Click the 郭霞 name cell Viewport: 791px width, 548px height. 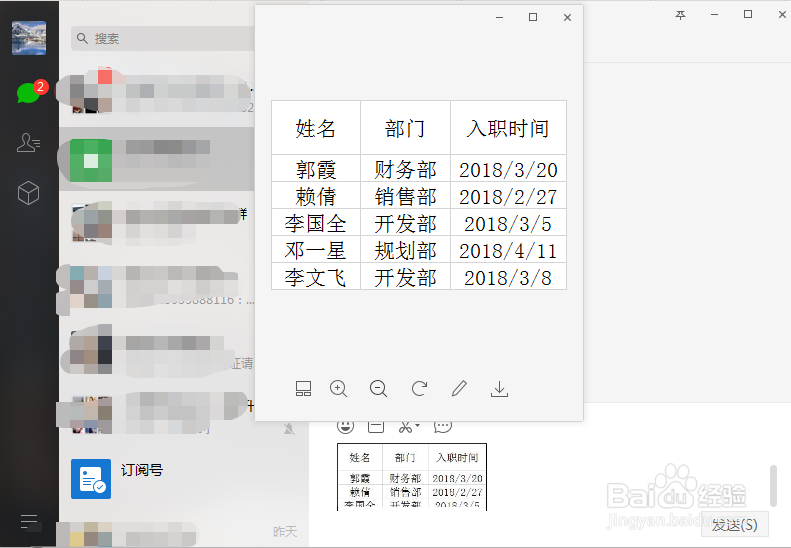pyautogui.click(x=316, y=169)
